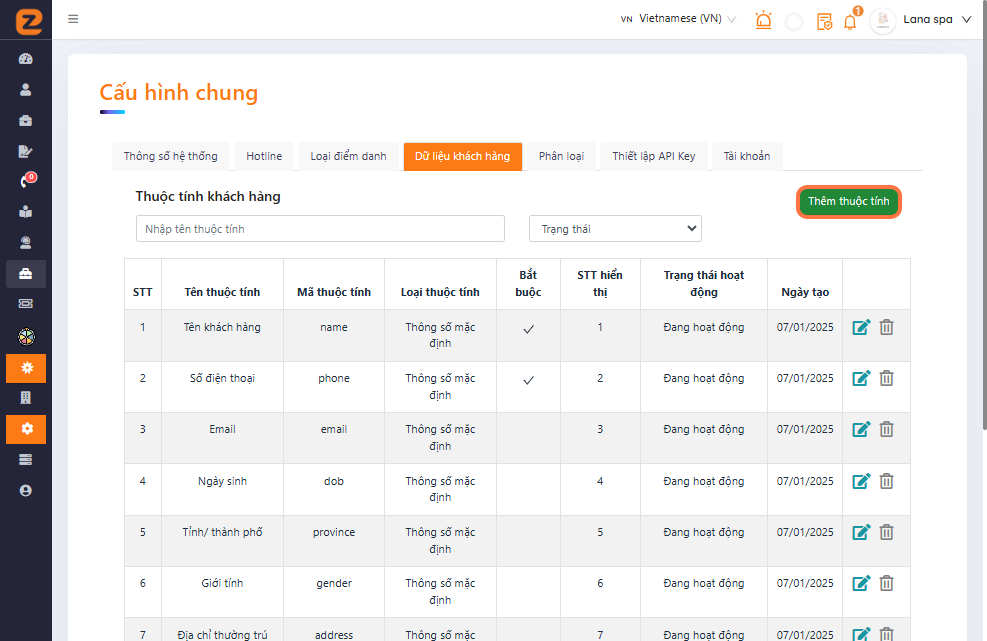Image resolution: width=987 pixels, height=641 pixels.
Task: Expand the Vietnamese (VN) language selector
Action: coord(679,19)
